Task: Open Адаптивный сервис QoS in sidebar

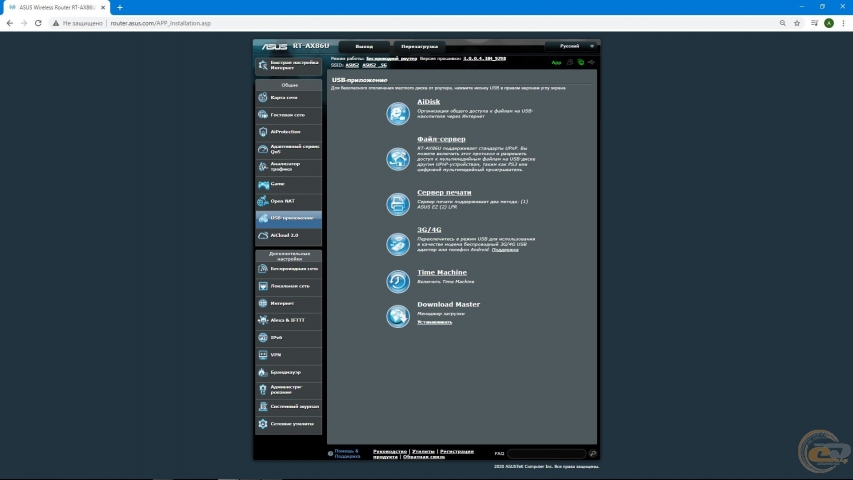Action: pos(288,149)
